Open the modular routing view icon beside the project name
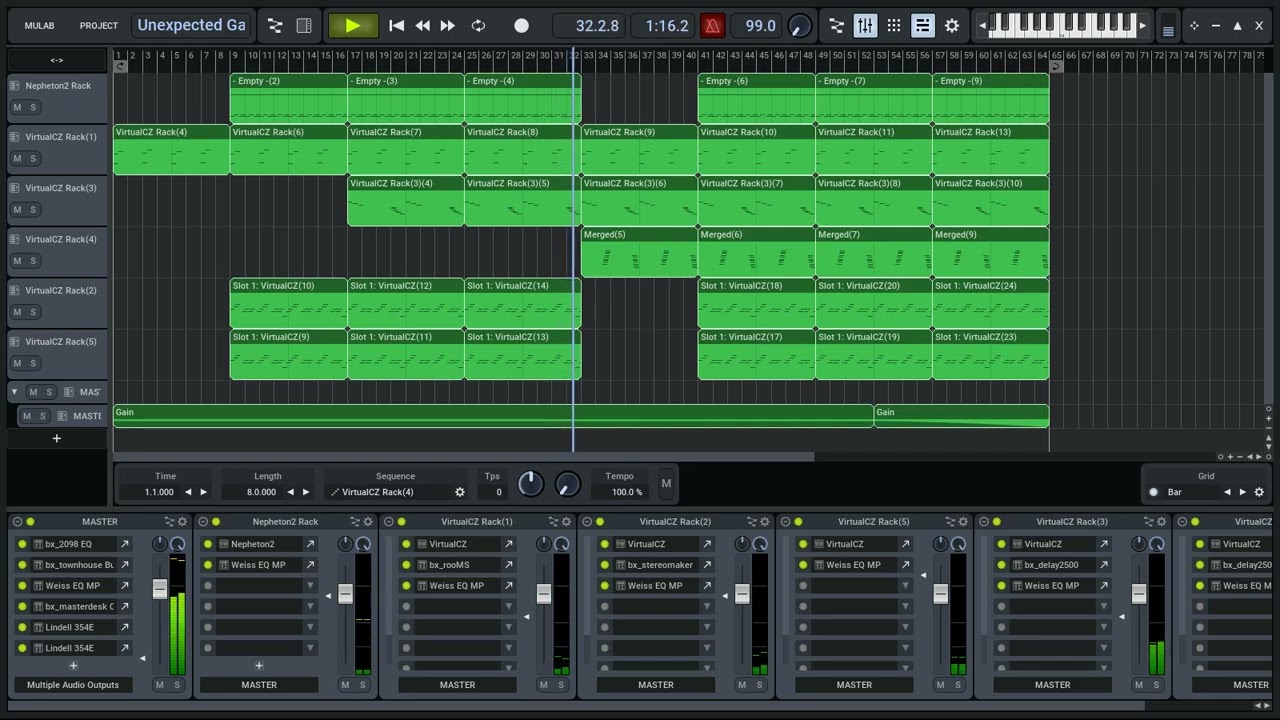This screenshot has height=720, width=1280. [275, 26]
